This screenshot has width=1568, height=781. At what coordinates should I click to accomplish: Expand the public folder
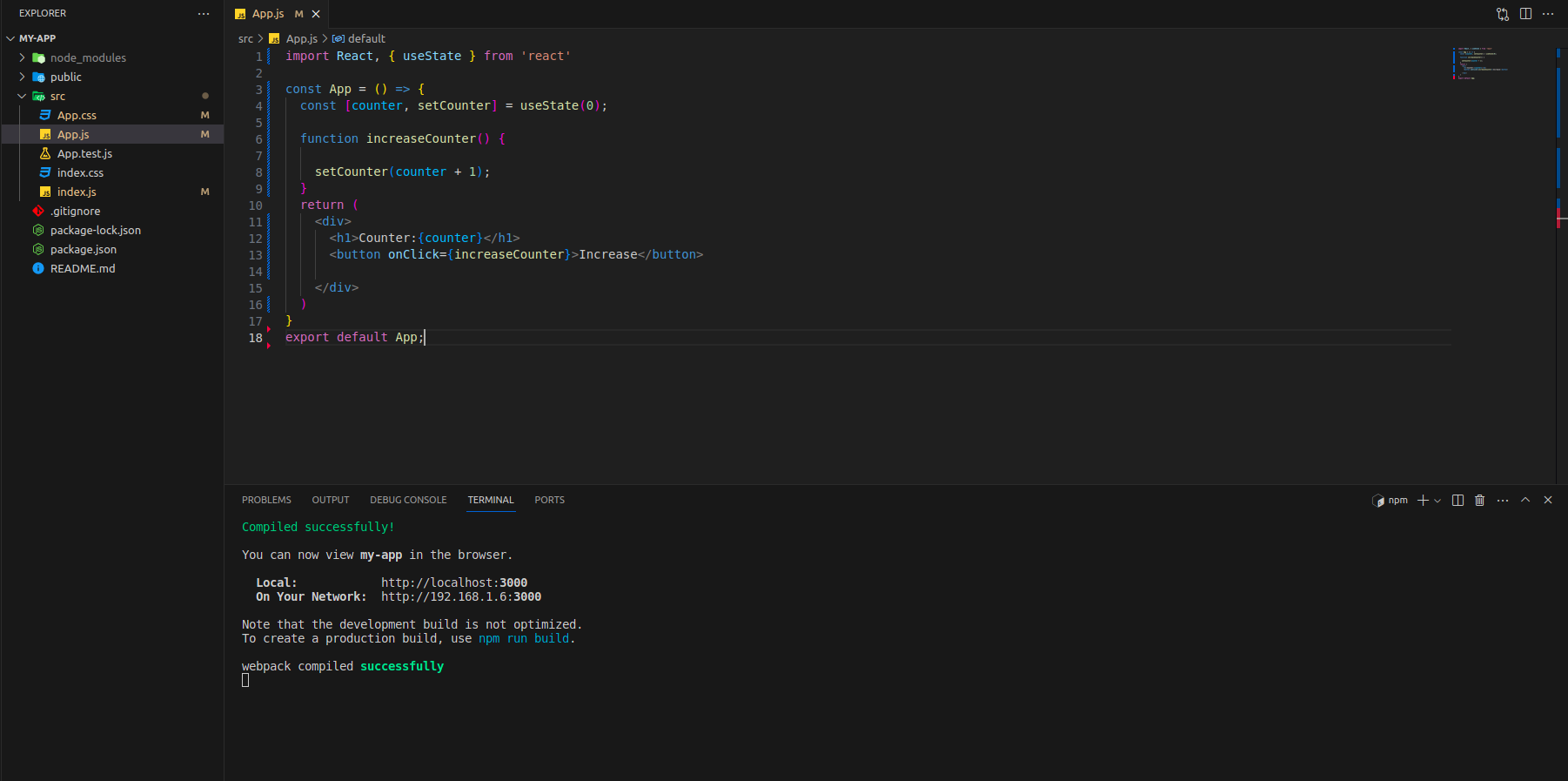65,77
